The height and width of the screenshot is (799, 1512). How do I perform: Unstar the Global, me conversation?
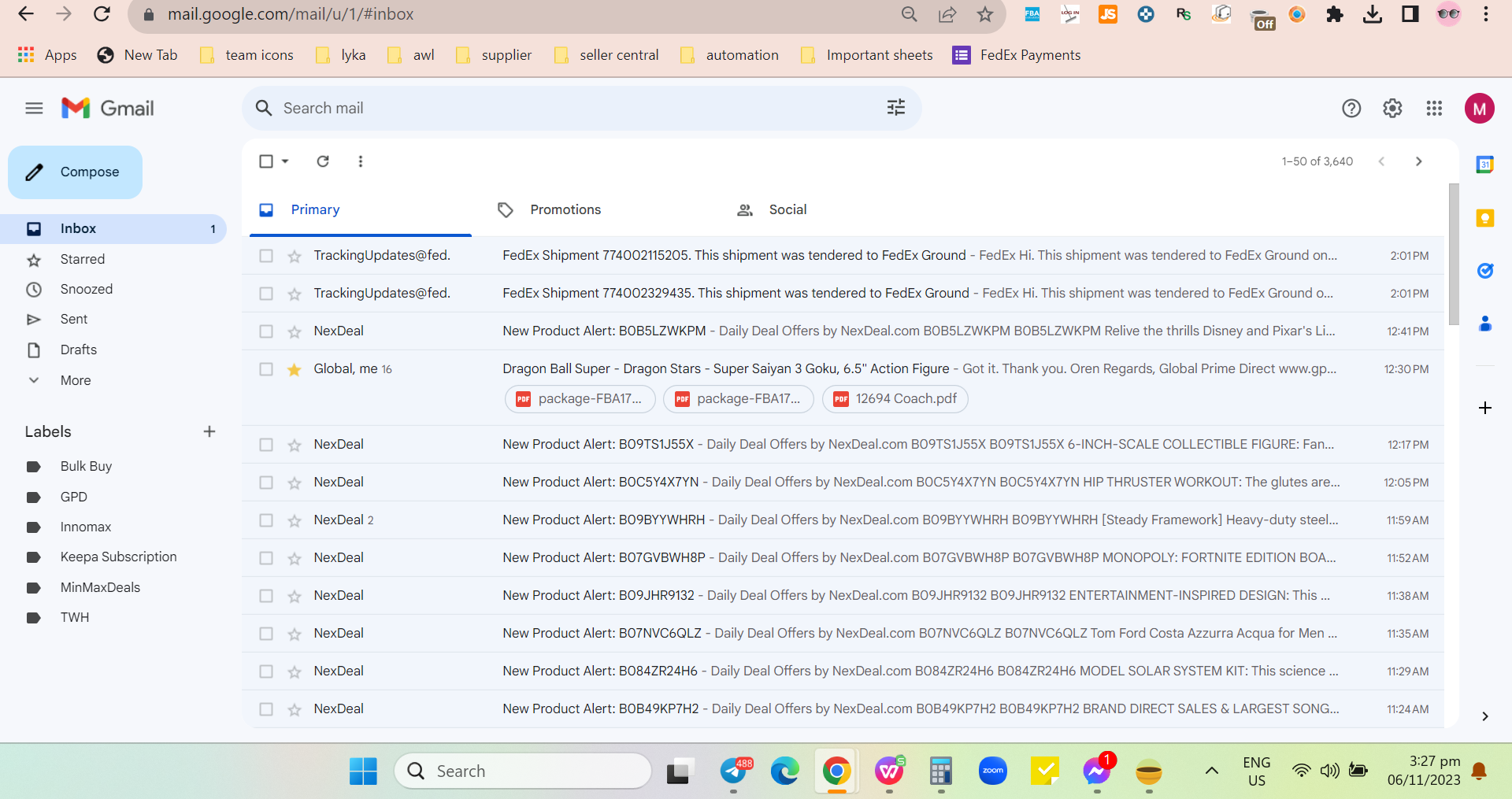click(x=295, y=369)
